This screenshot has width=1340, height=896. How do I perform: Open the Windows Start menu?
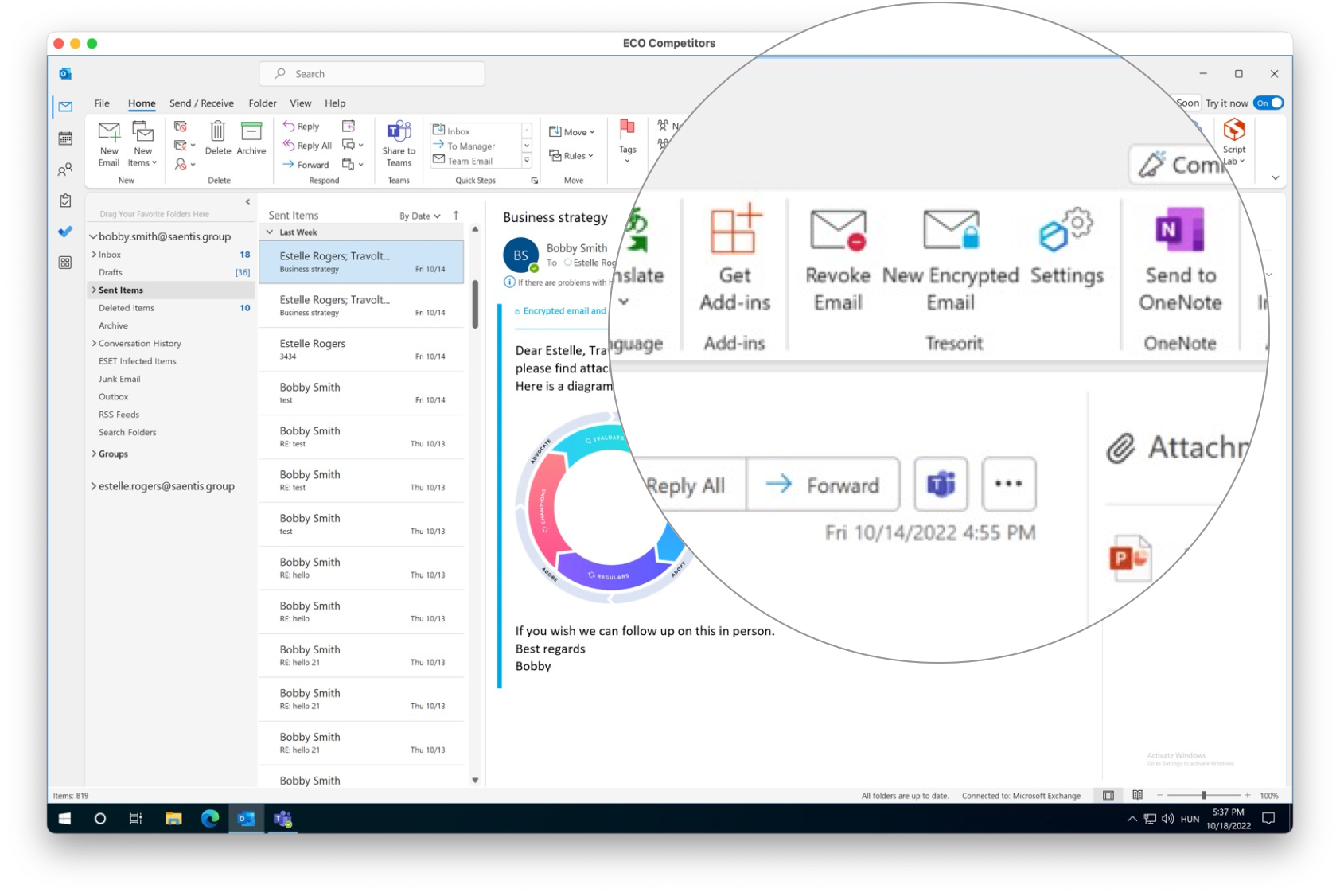tap(65, 818)
